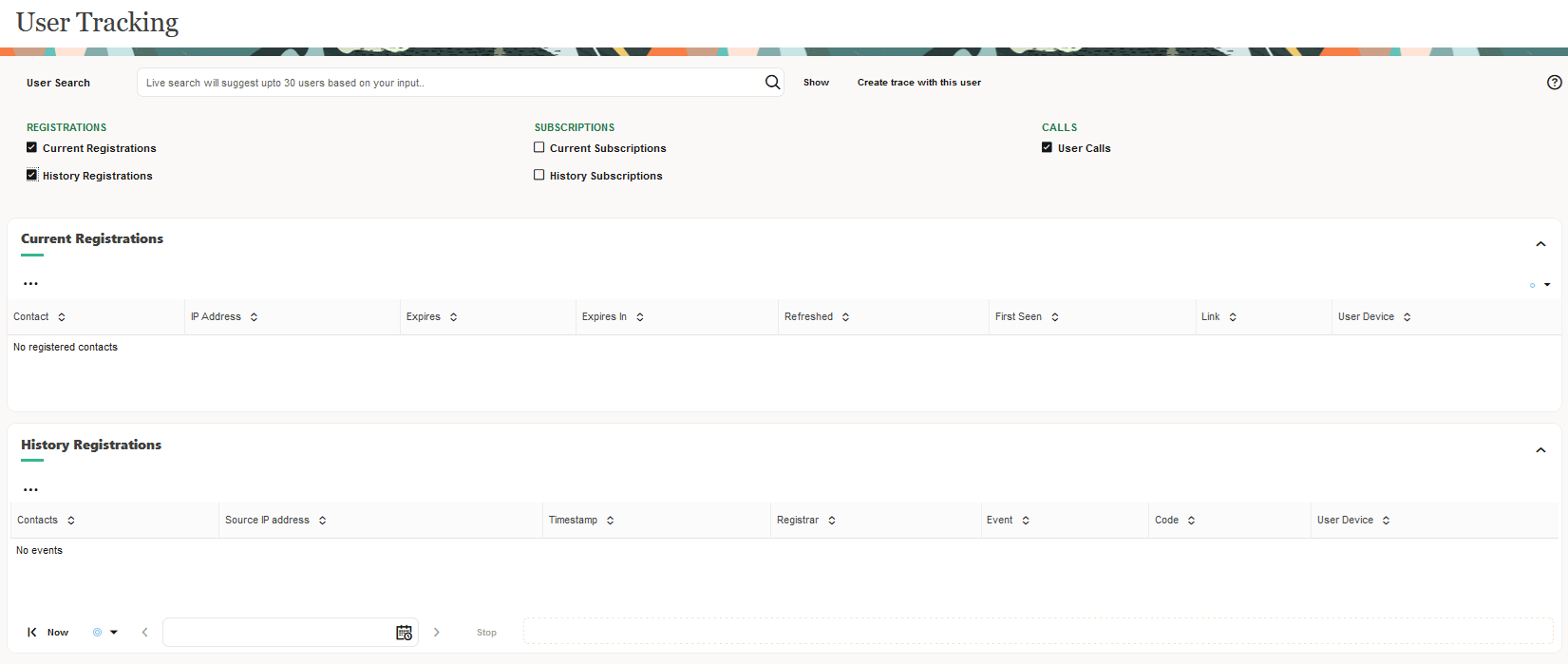Go to previous time with left chevron
1568x664 pixels.
click(145, 633)
